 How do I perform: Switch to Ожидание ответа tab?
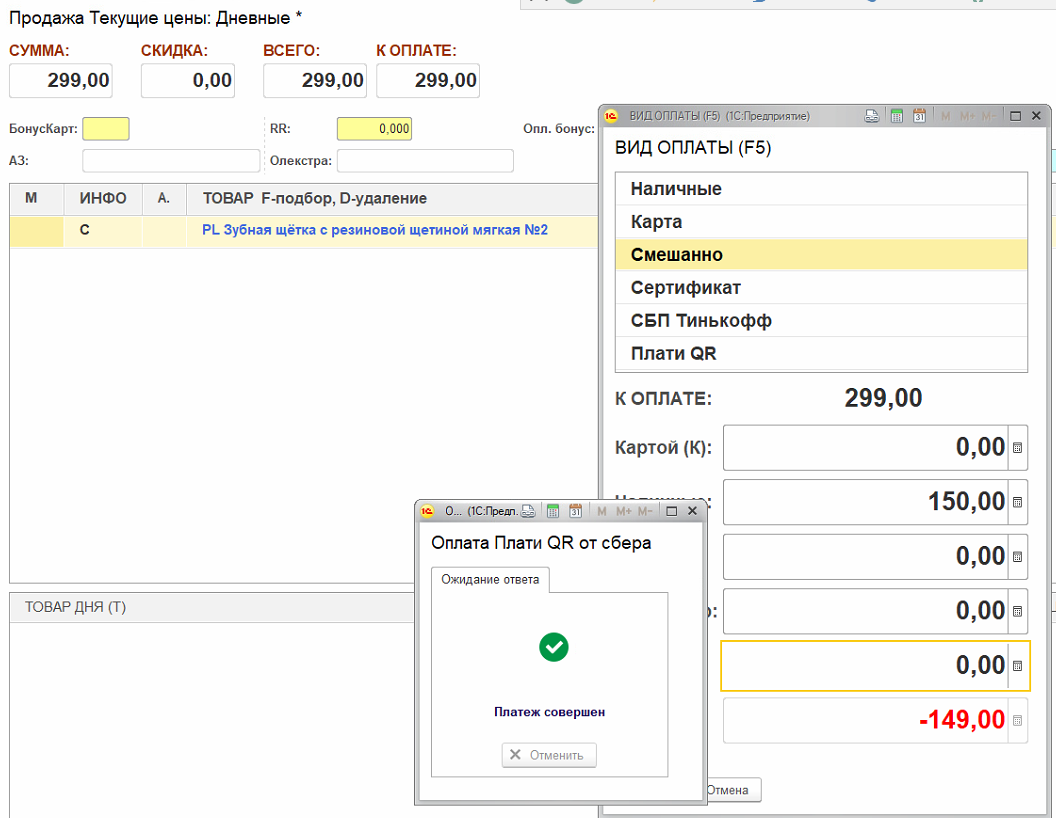[x=490, y=580]
